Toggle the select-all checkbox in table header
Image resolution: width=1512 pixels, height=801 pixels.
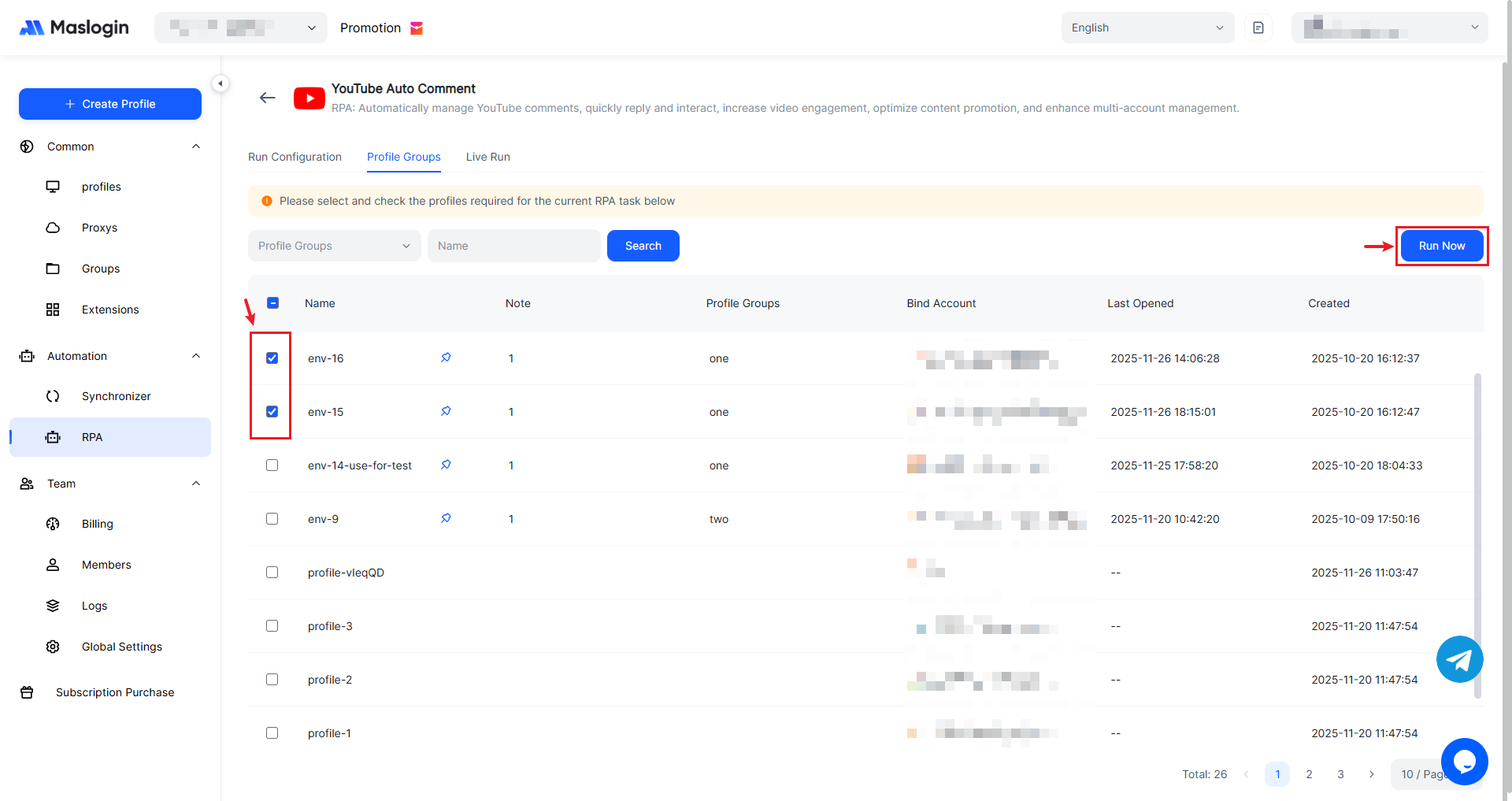click(x=273, y=303)
